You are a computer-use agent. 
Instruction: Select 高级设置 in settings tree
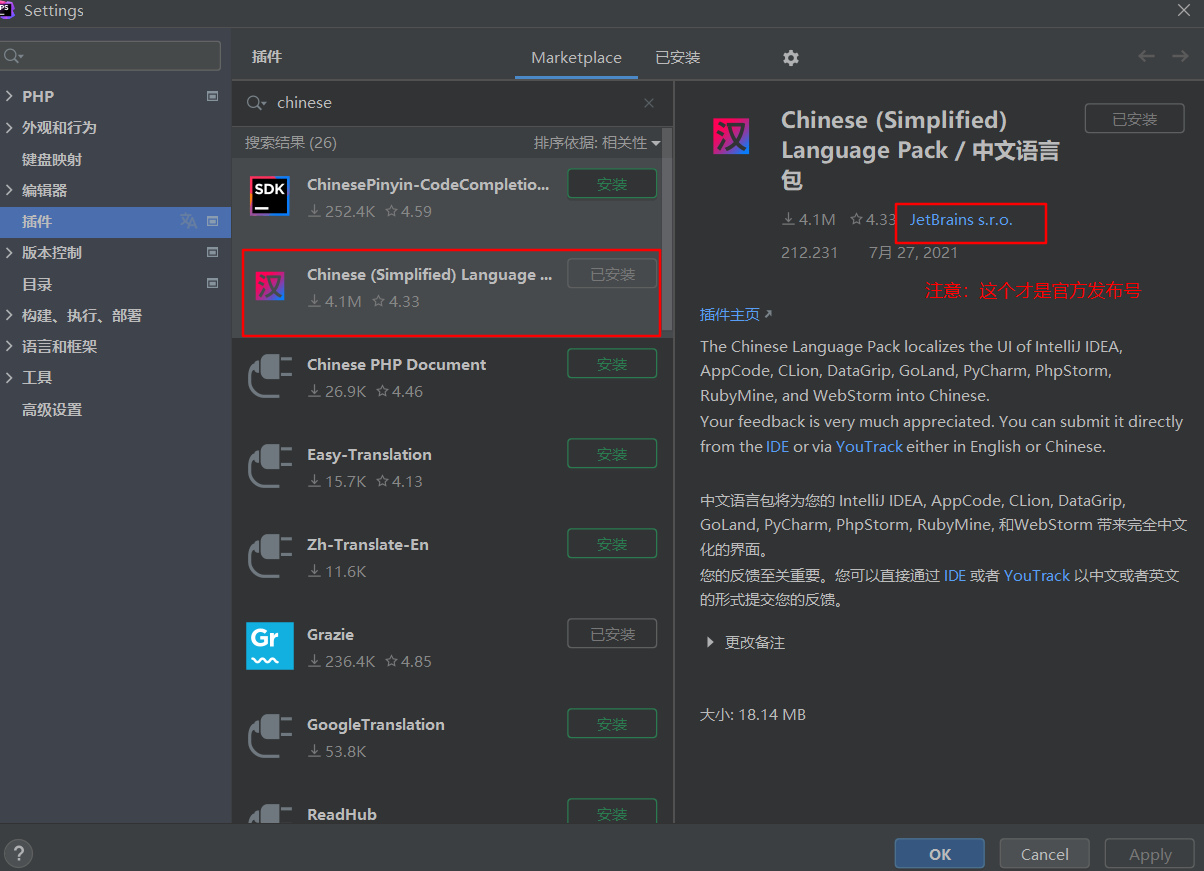[52, 409]
